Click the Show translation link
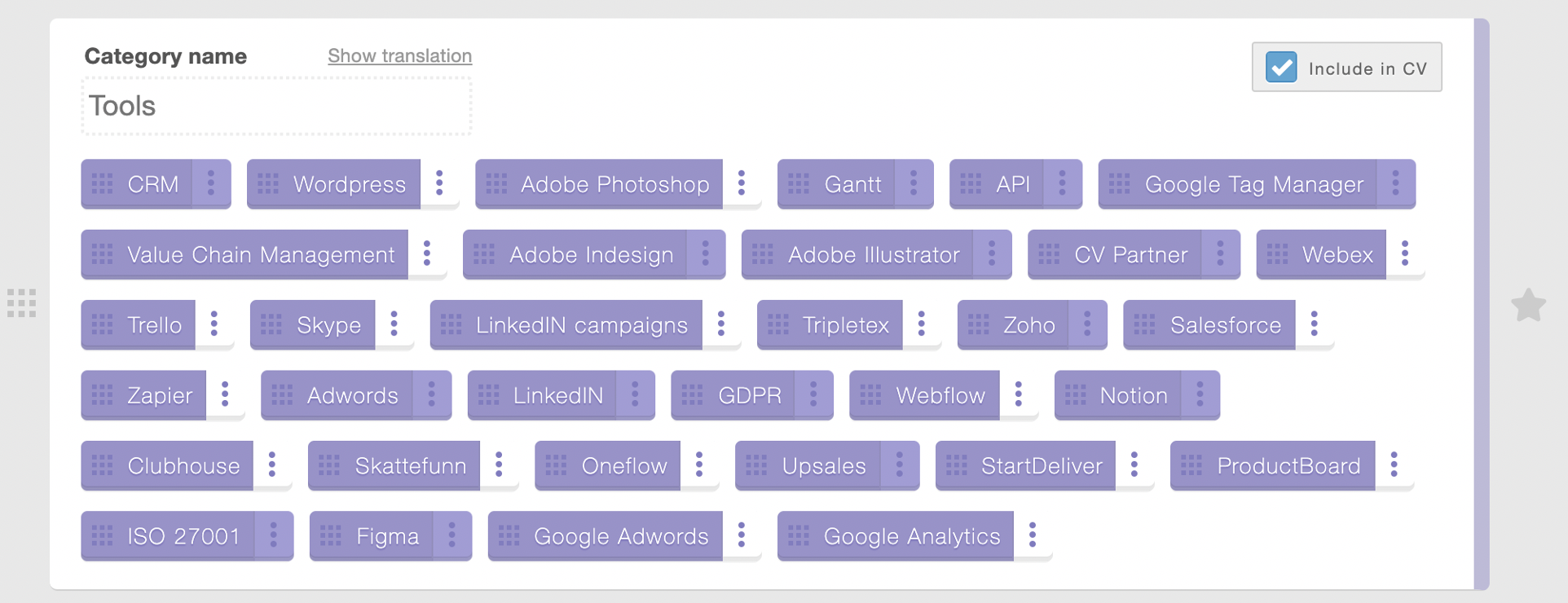 click(399, 55)
